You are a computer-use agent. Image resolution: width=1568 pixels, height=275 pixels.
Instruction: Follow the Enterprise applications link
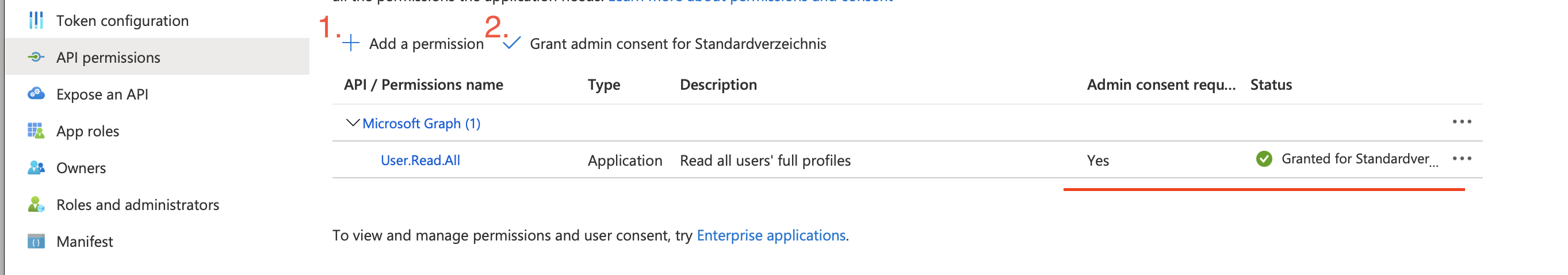pyautogui.click(x=771, y=235)
